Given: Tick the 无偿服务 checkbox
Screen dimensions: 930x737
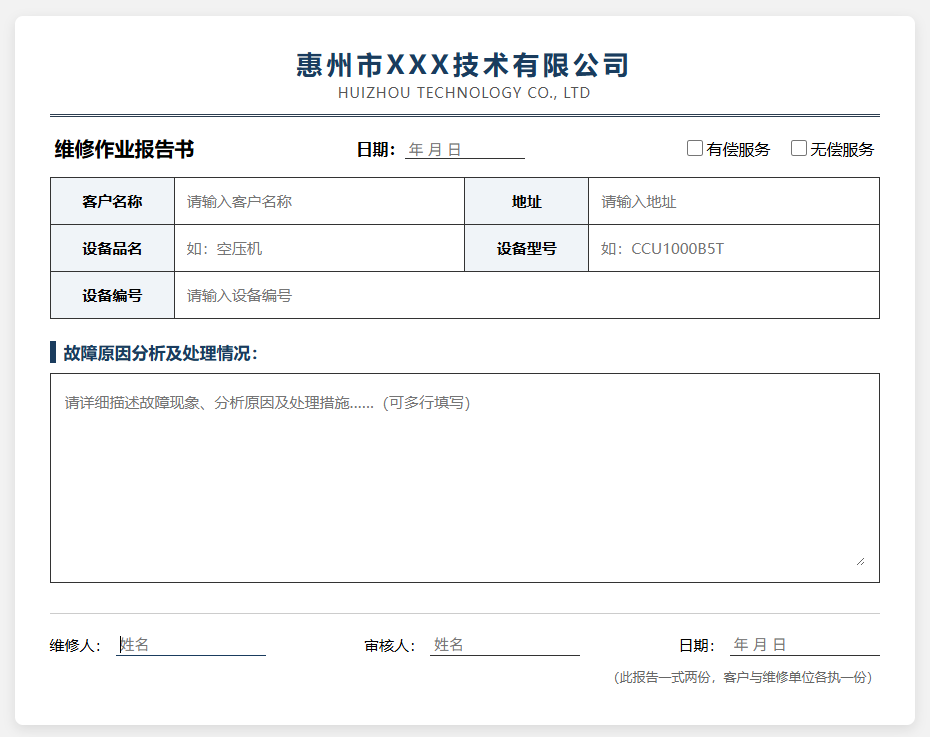Looking at the screenshot, I should click(x=799, y=148).
